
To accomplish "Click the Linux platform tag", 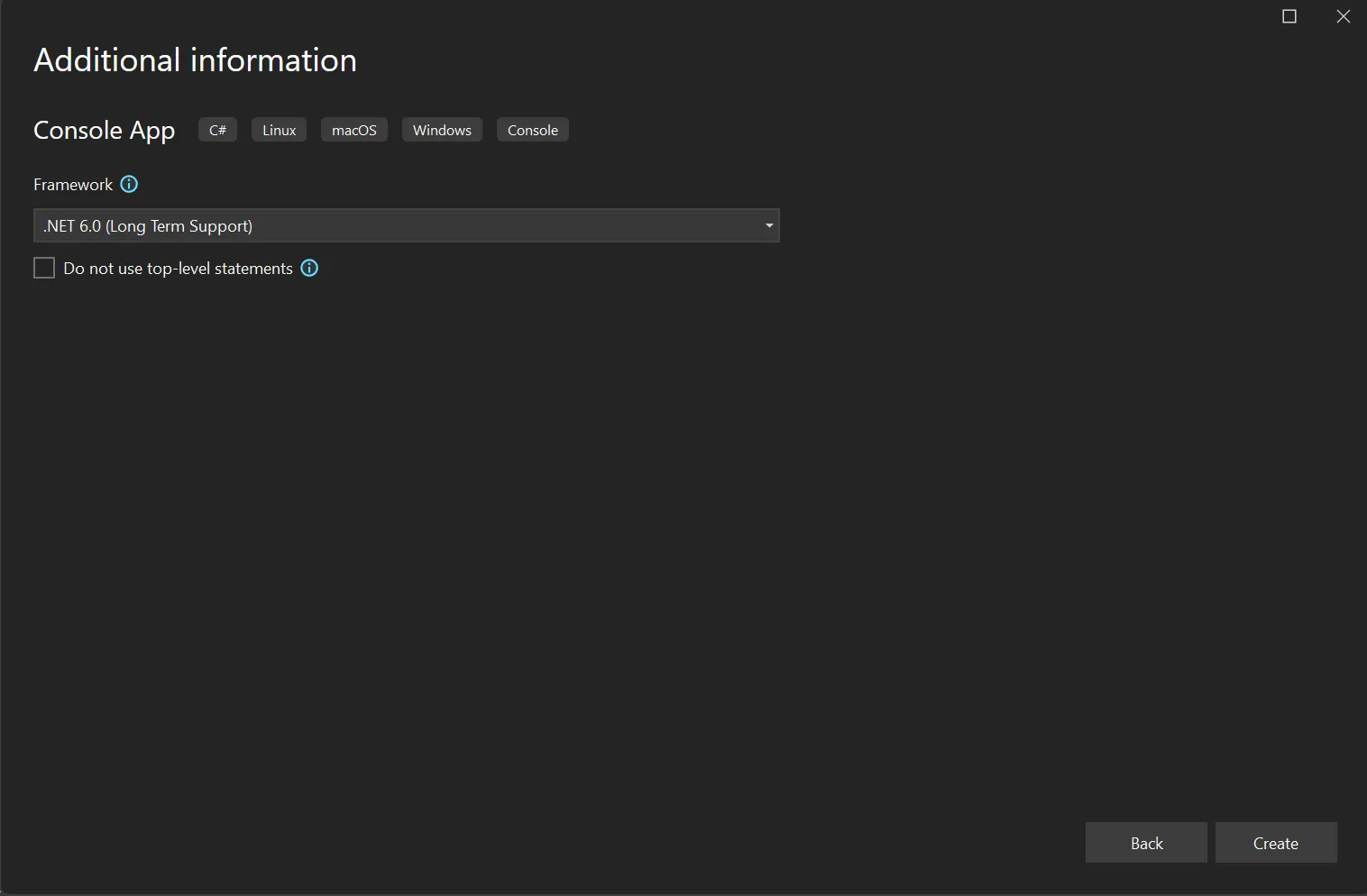I will coord(279,130).
